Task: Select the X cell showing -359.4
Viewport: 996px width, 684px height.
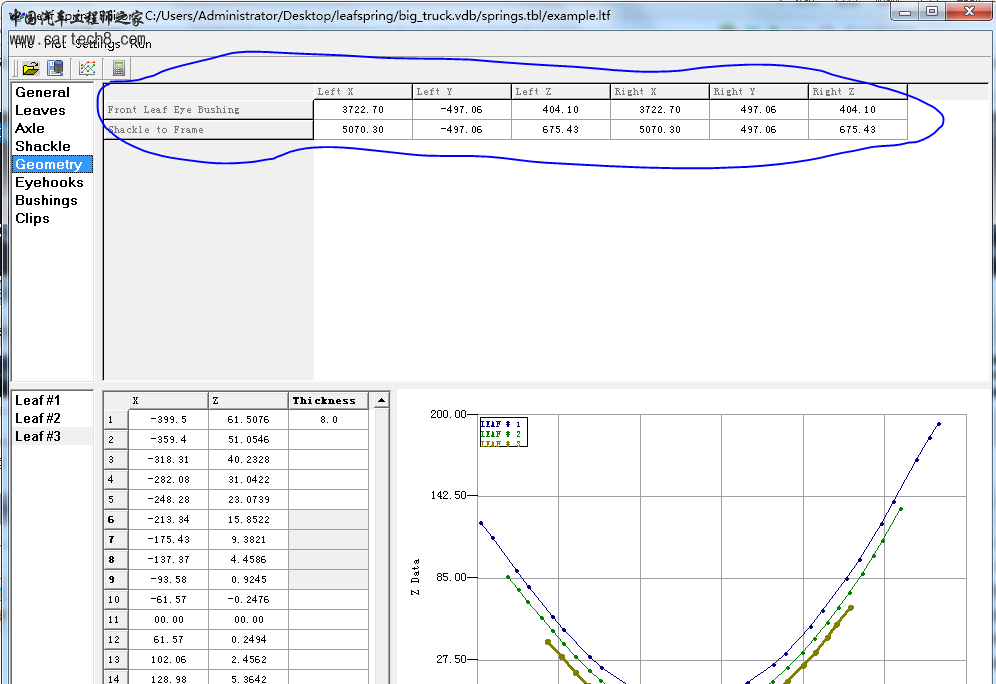Action: click(168, 439)
